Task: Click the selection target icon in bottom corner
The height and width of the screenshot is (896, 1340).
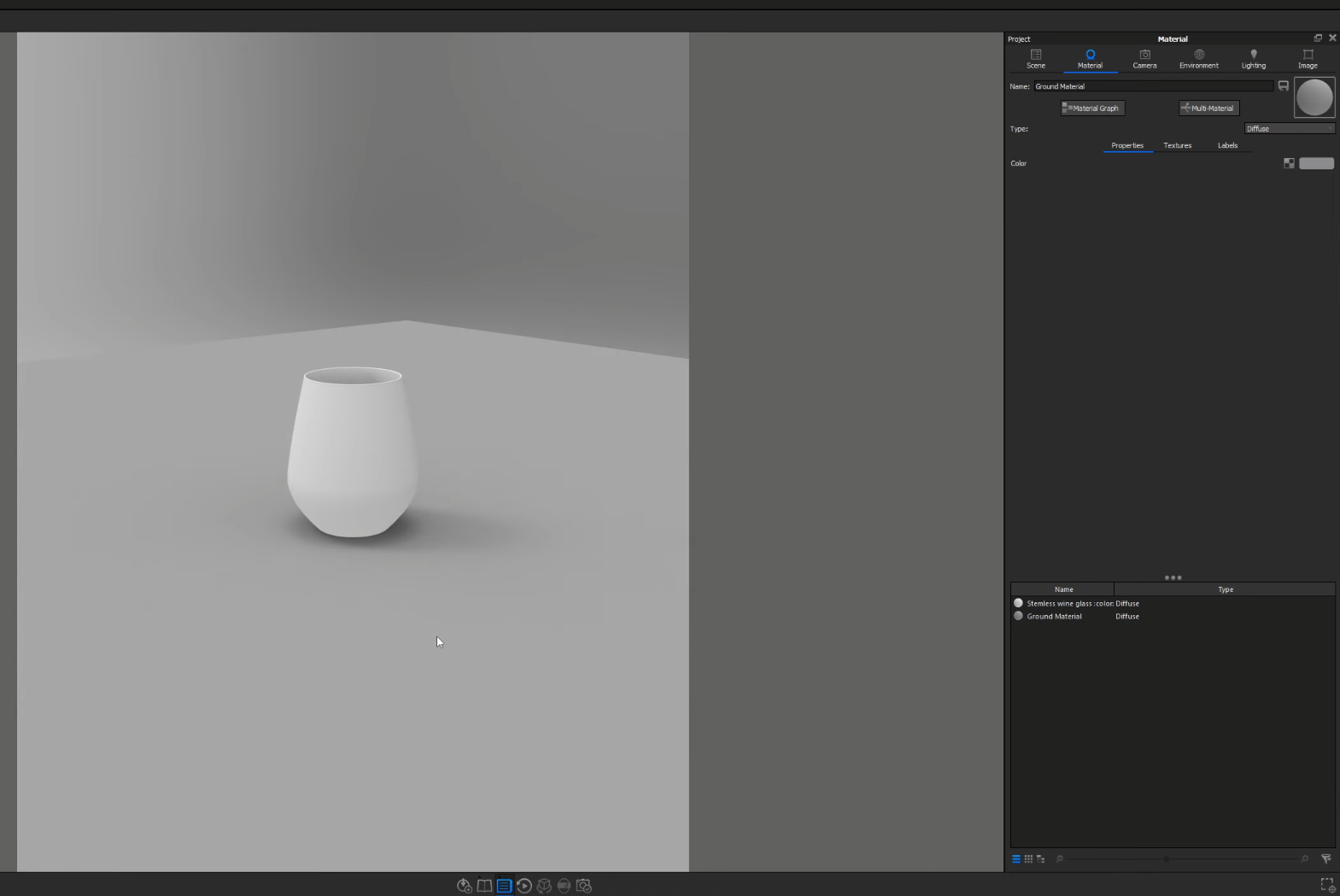Action: 1327,885
